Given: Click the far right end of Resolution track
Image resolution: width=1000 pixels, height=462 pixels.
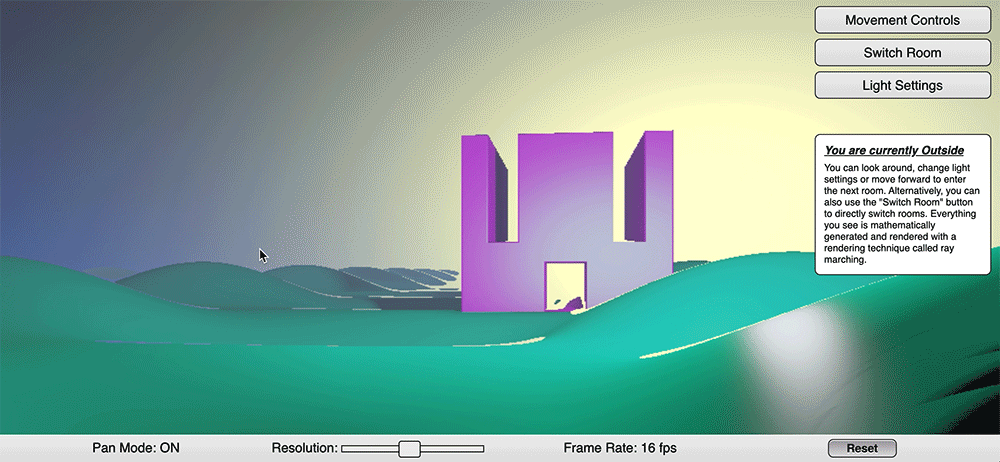Looking at the screenshot, I should click(481, 449).
